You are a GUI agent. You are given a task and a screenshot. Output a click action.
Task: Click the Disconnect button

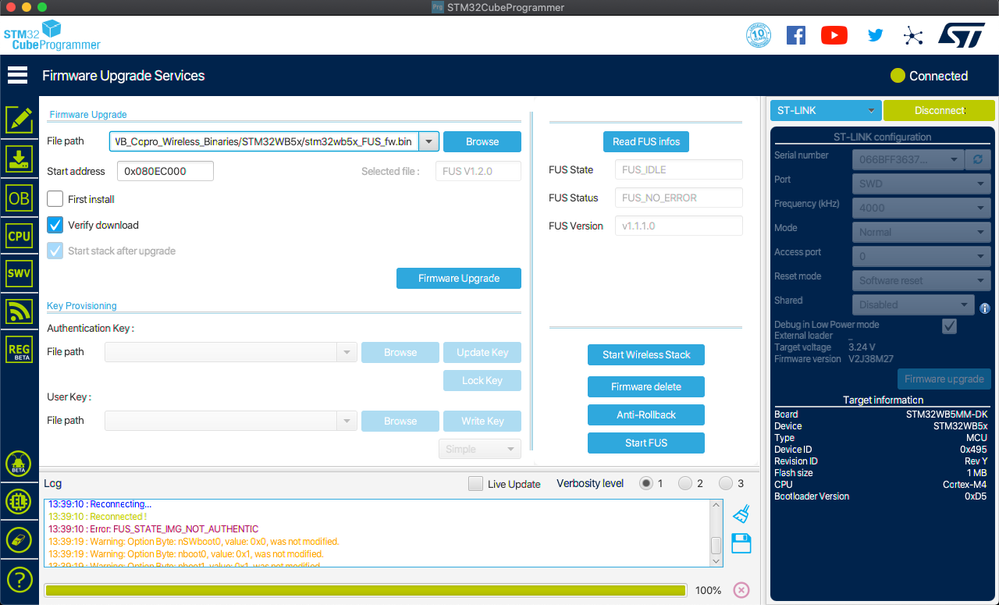click(939, 110)
